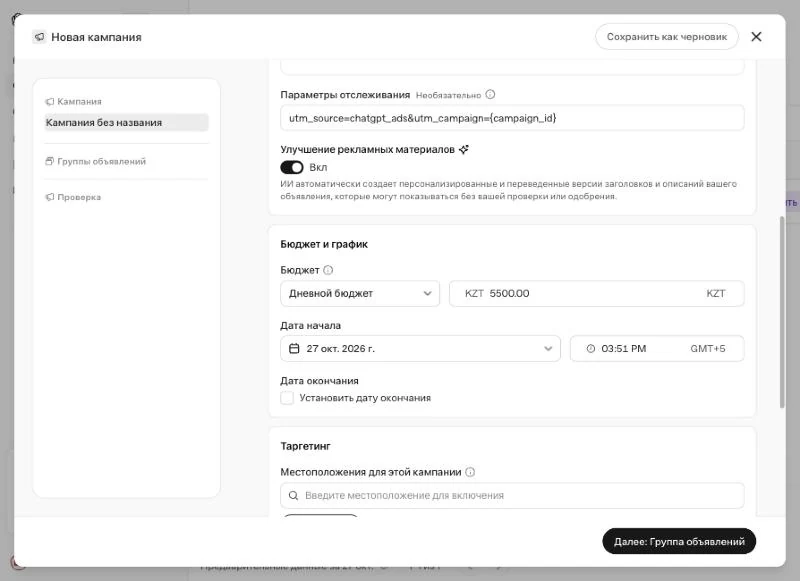Screen dimensions: 800x581
Task: Go to Проверка step
Action: (x=73, y=197)
